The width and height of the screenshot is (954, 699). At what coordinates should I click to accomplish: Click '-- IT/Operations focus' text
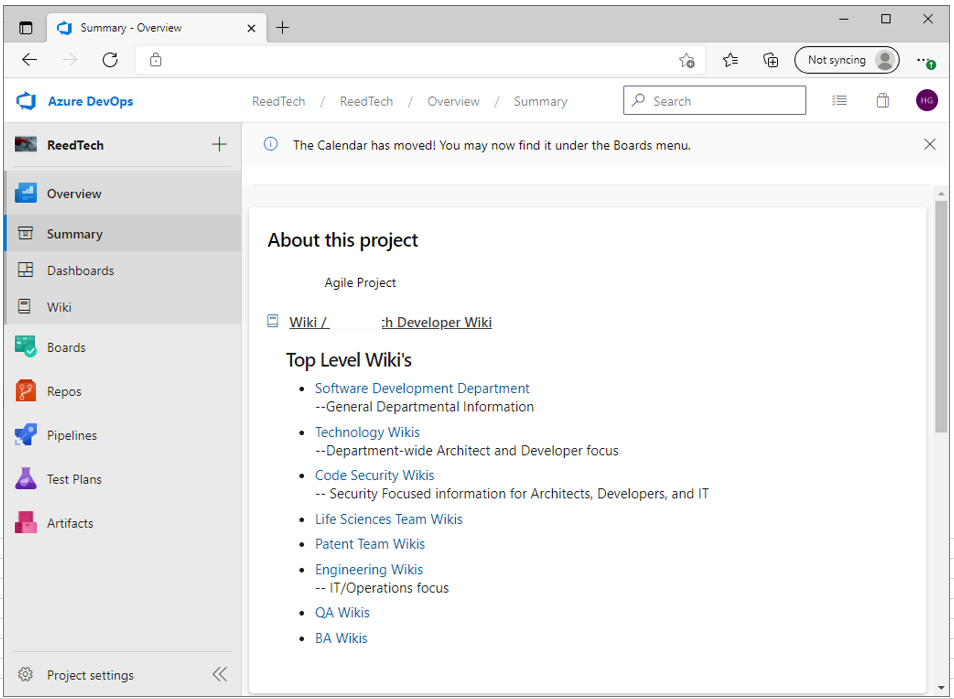pos(381,588)
